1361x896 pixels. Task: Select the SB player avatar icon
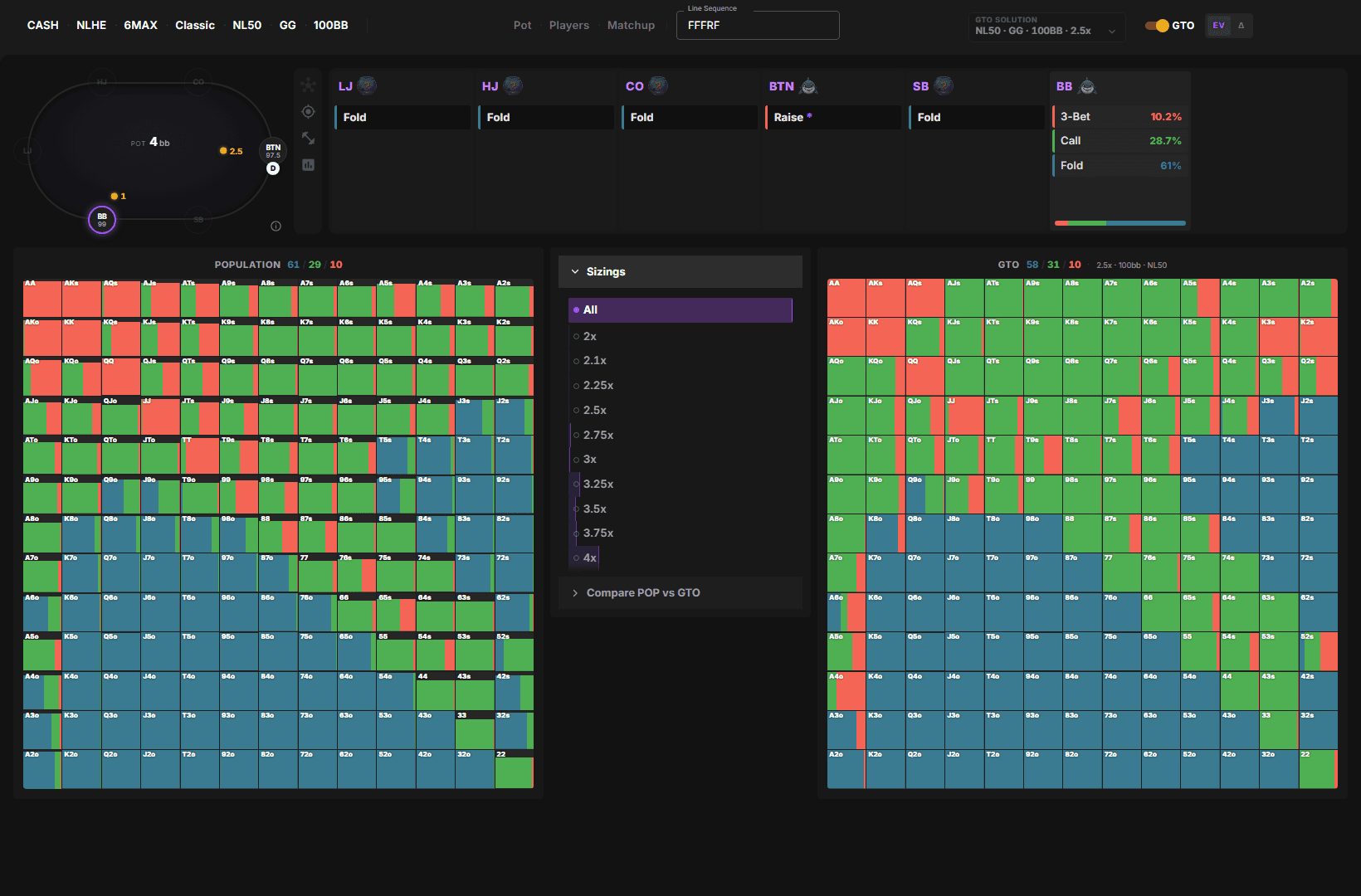(944, 85)
